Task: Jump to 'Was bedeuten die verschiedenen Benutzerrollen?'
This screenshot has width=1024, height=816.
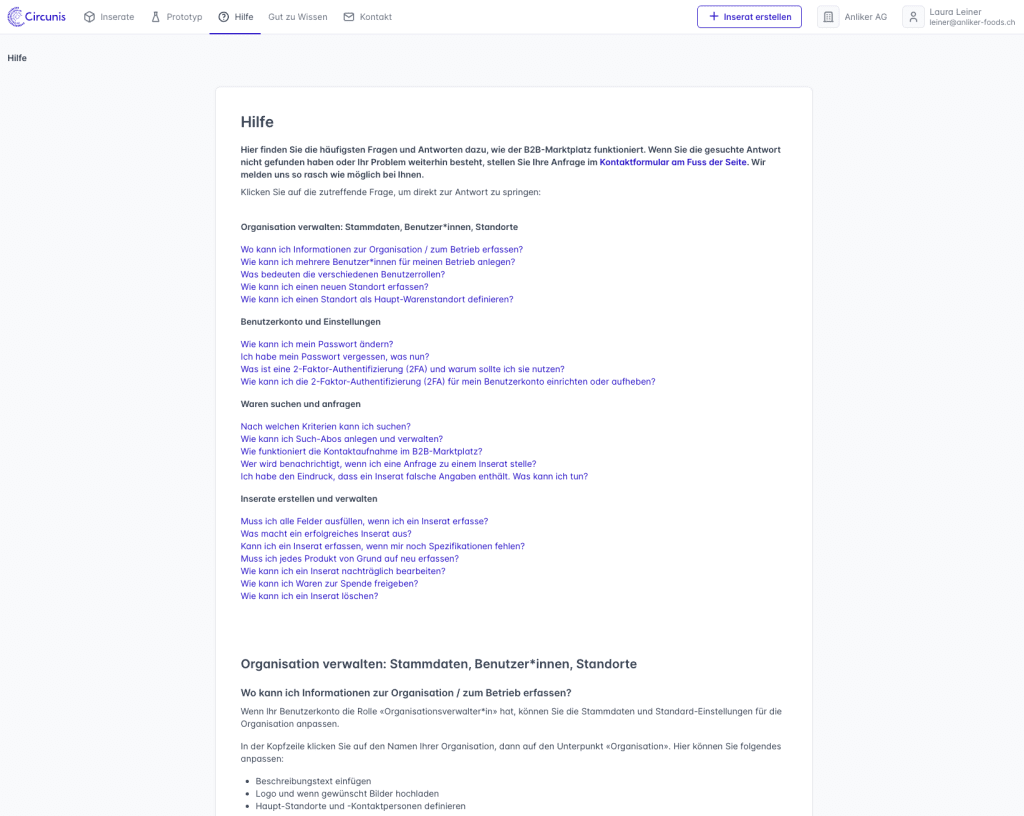Action: pyautogui.click(x=342, y=274)
